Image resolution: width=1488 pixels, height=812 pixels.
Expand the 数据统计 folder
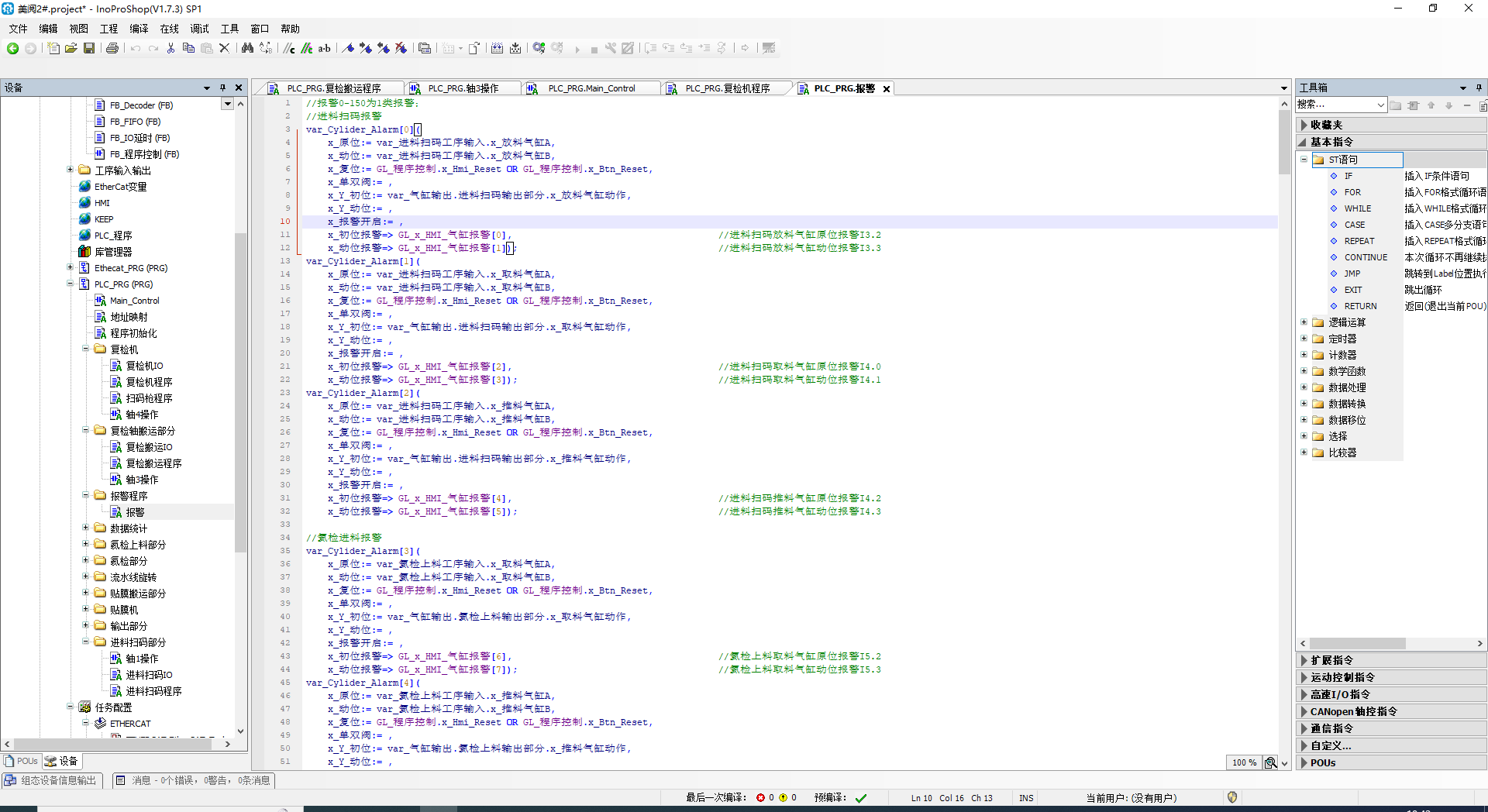[x=85, y=528]
